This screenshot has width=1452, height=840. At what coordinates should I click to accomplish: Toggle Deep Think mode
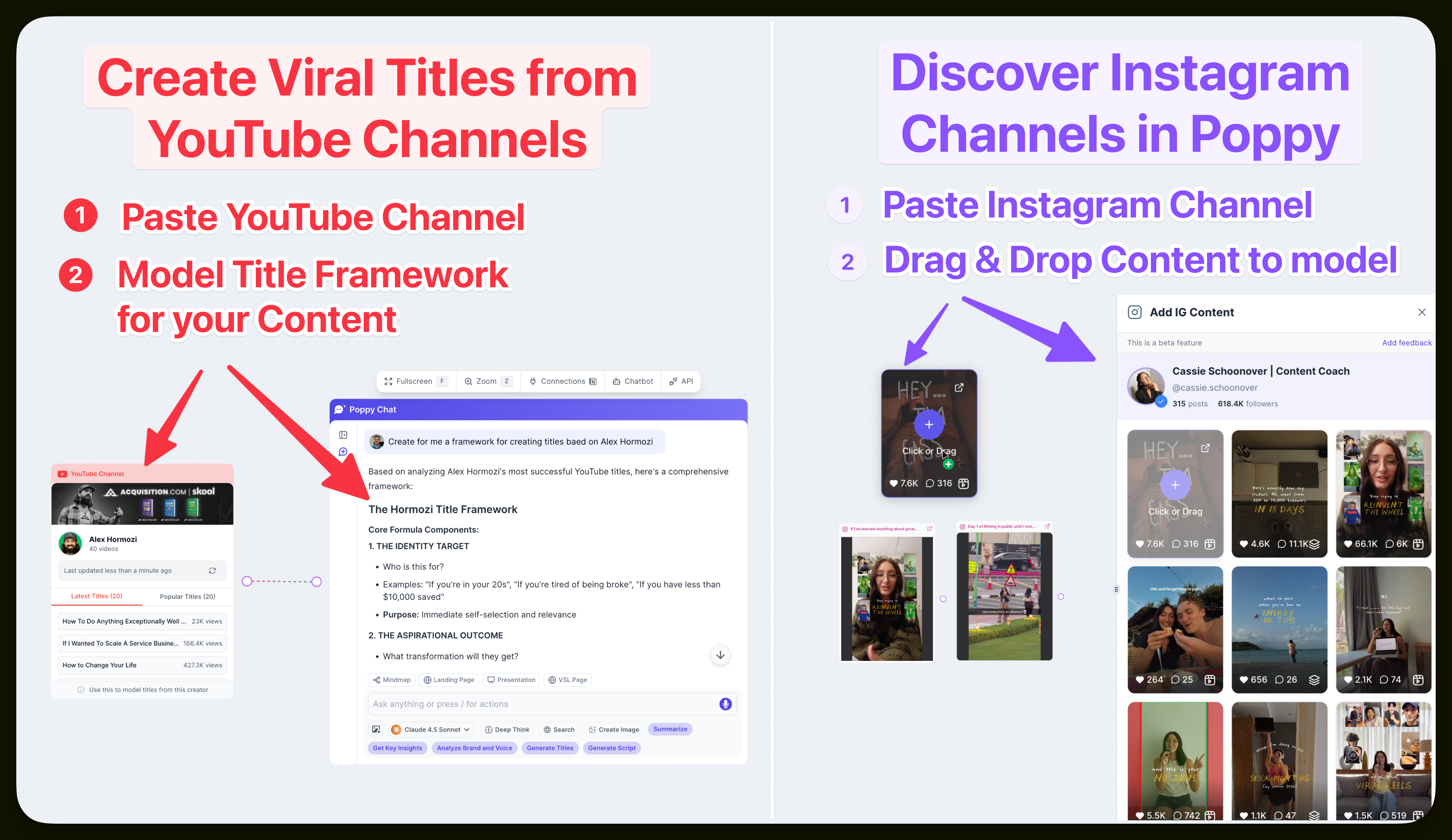pyautogui.click(x=507, y=729)
